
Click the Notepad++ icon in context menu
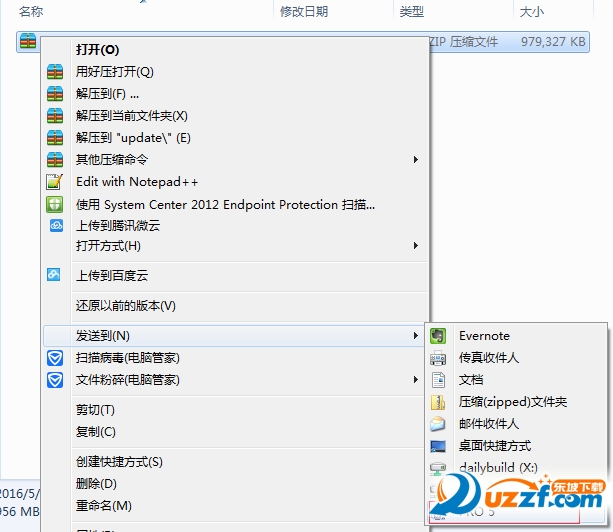coord(55,182)
